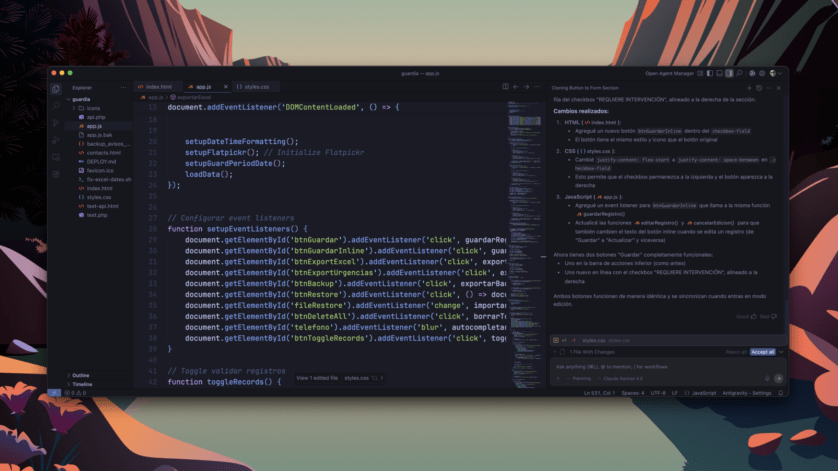The width and height of the screenshot is (838, 471).
Task: Open conversation history clock icon
Action: pyautogui.click(x=759, y=88)
